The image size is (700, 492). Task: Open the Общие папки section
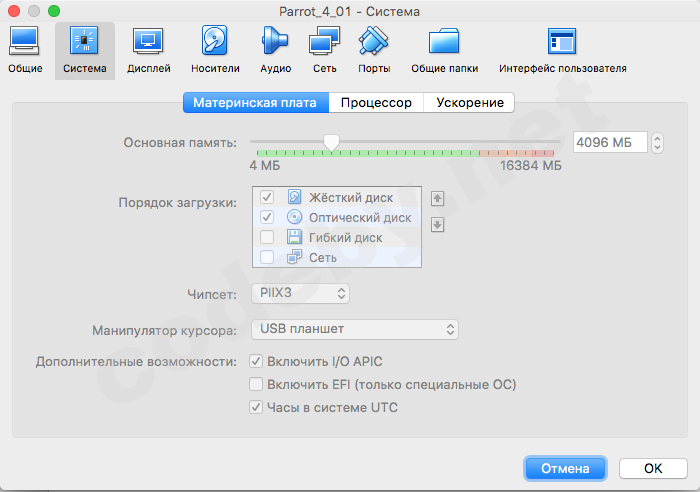click(x=445, y=50)
